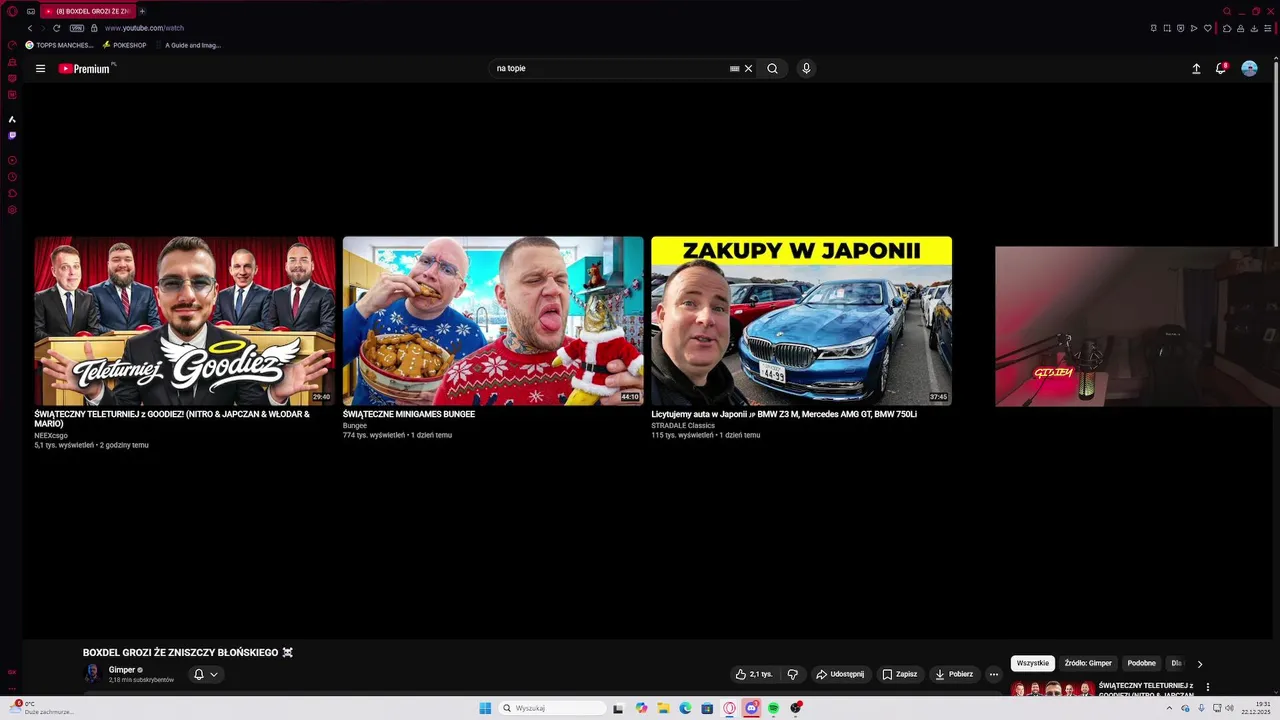Open TOPPS MANCHES... bookmark
The width and height of the screenshot is (1280, 720).
(x=59, y=45)
